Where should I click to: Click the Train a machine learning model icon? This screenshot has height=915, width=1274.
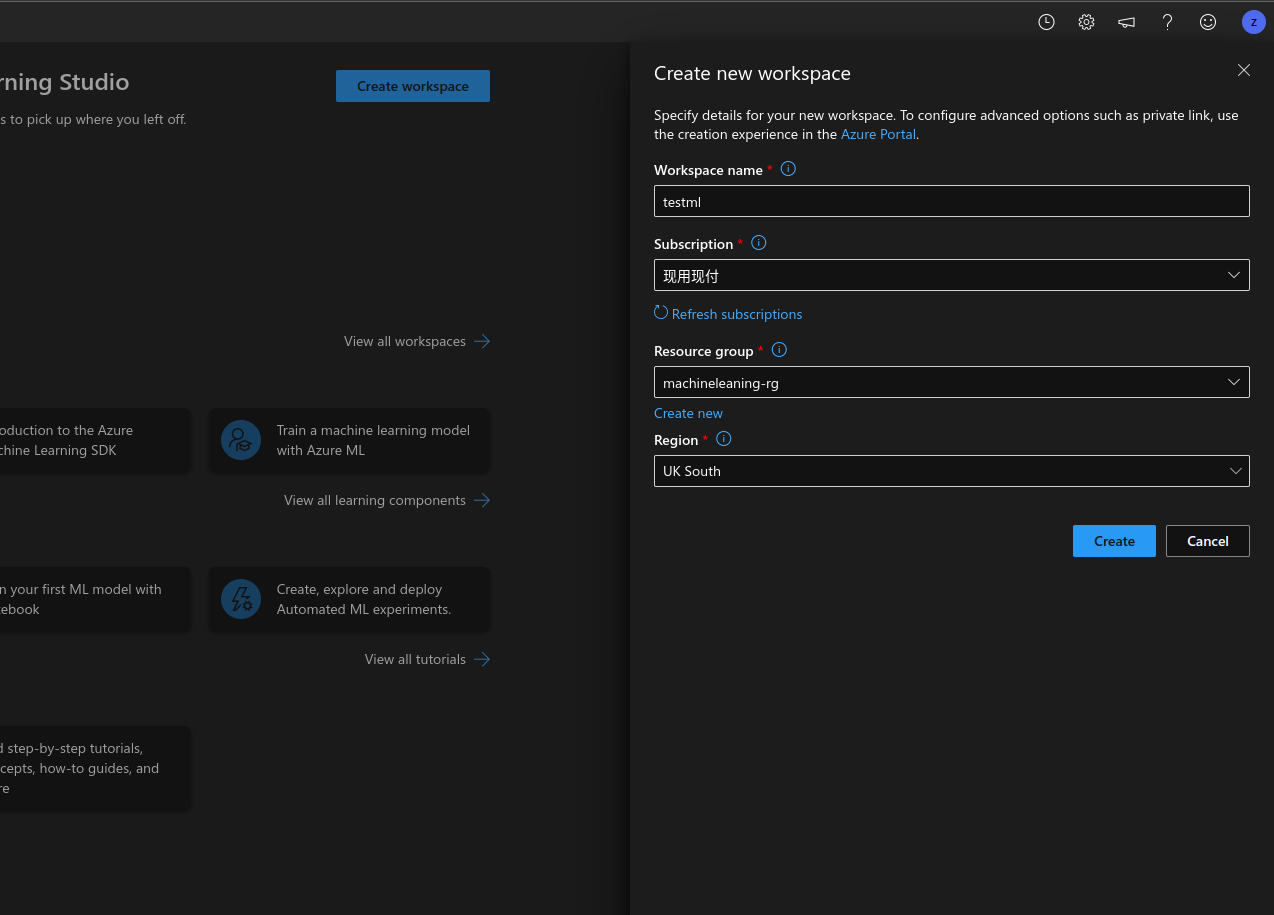tap(241, 440)
